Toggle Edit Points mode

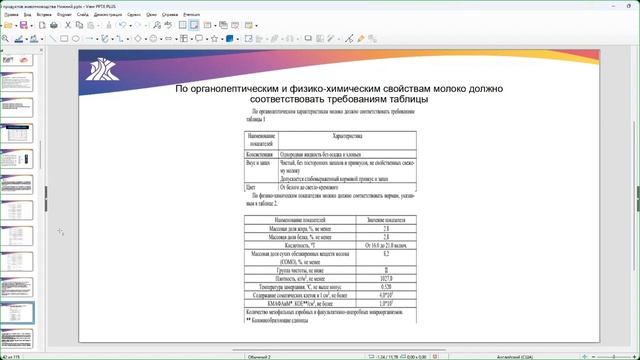pos(349,39)
